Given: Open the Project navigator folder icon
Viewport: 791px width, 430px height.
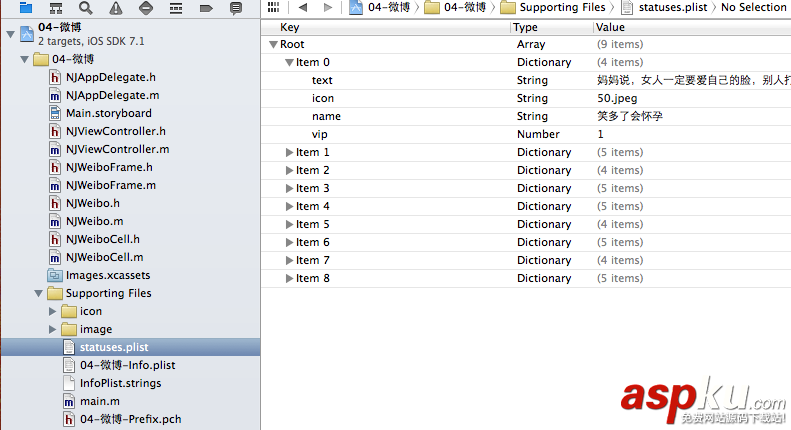Looking at the screenshot, I should (26, 8).
